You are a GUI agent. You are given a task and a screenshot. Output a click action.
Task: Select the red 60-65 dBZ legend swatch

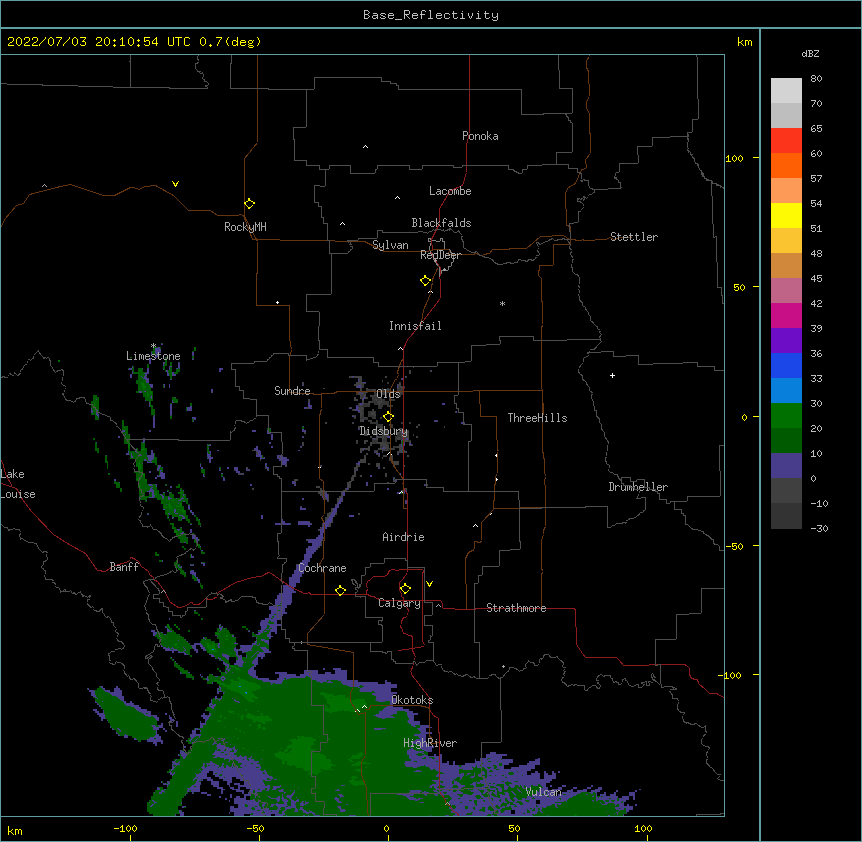[x=786, y=141]
